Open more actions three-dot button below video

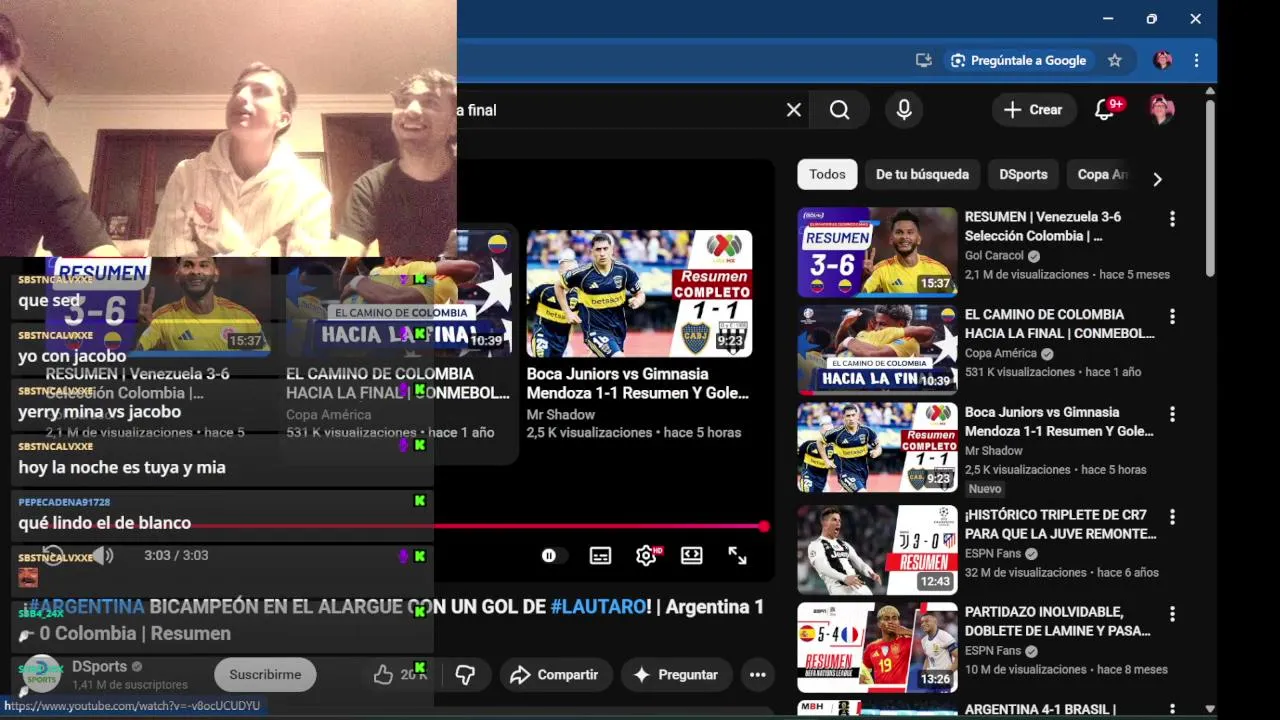click(758, 675)
